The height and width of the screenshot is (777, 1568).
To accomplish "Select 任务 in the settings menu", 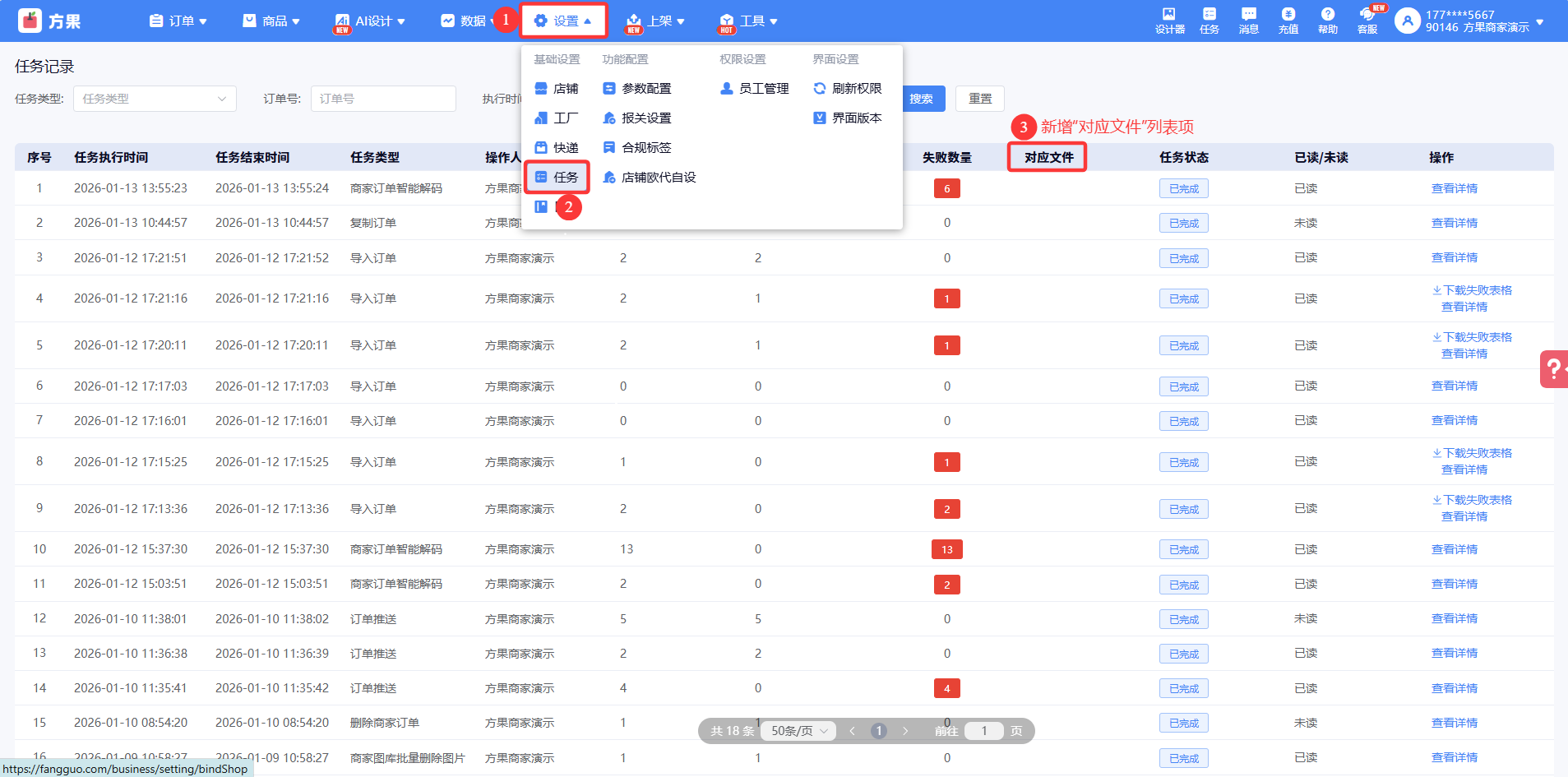I will coord(557,177).
